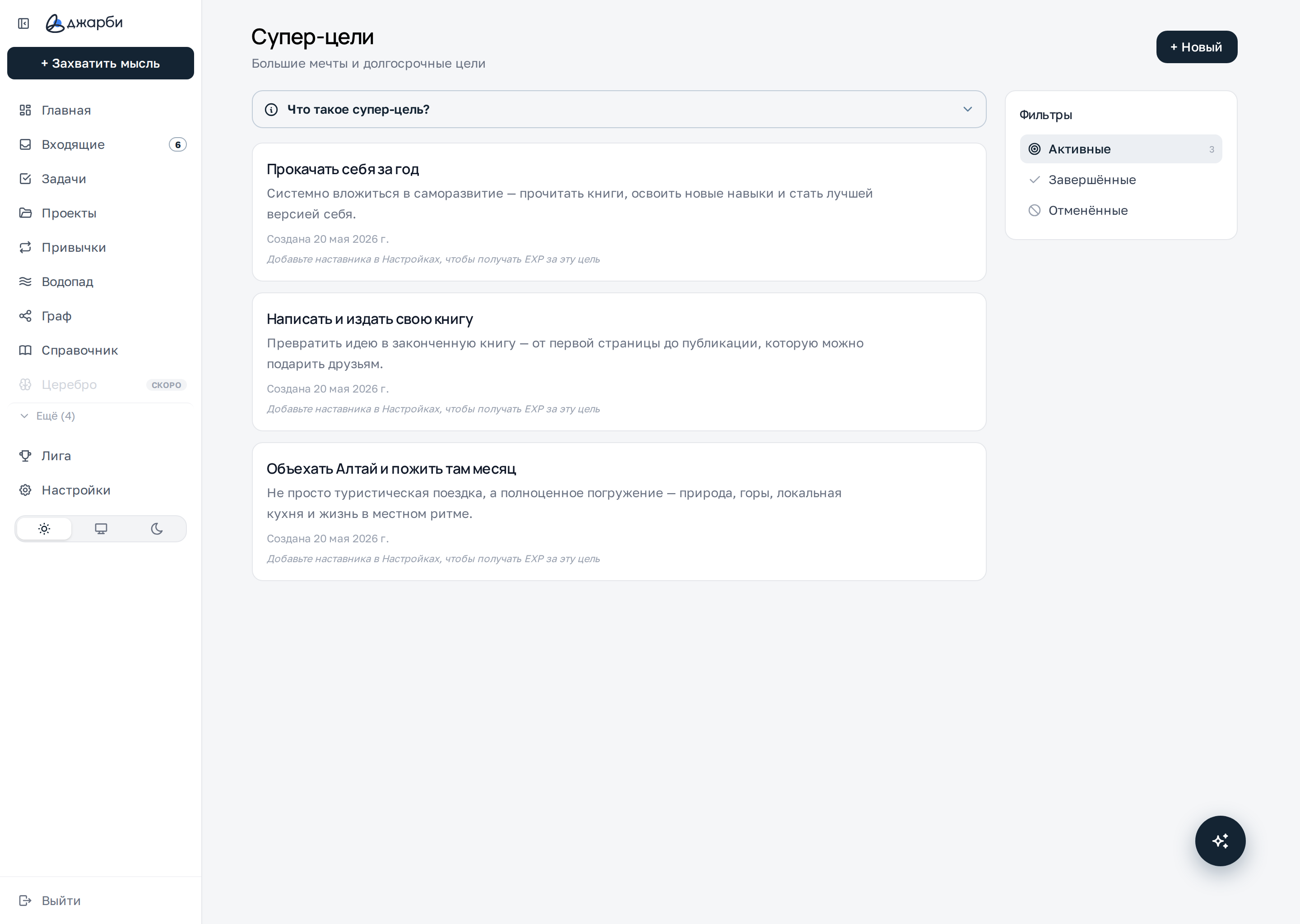
Task: Expand the Ещё (4) sidebar section
Action: (x=48, y=416)
